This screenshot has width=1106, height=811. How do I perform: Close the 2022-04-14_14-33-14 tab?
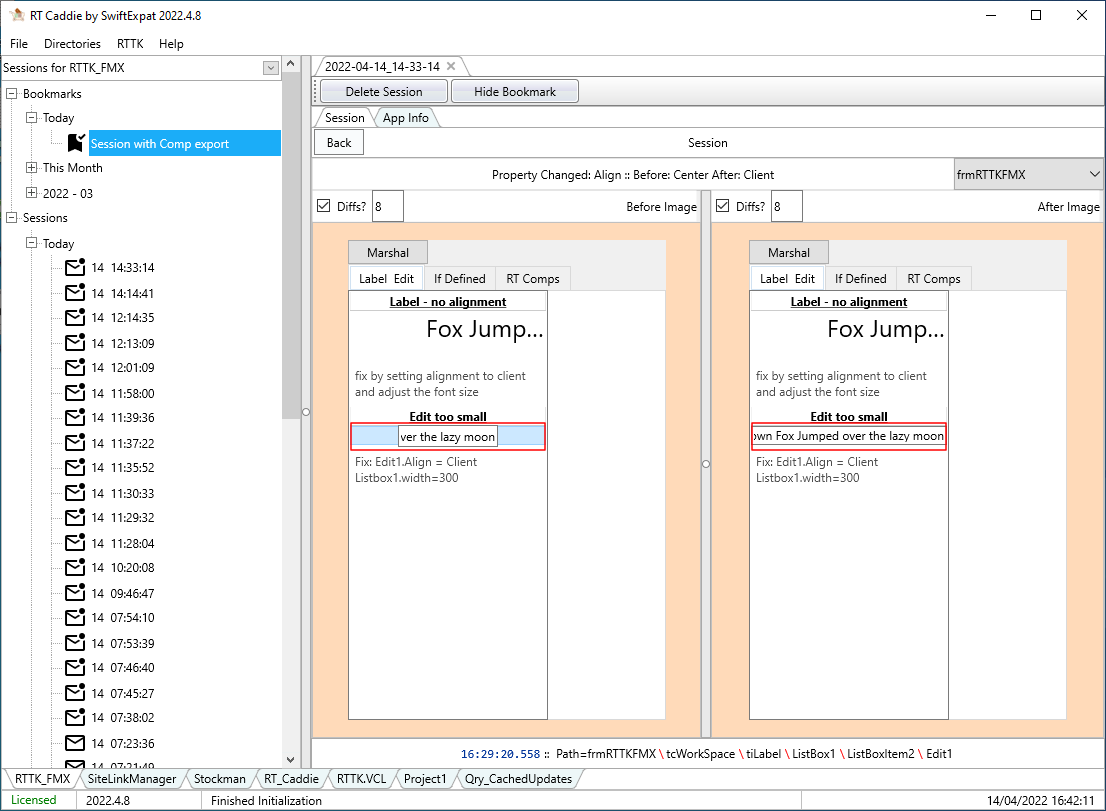coord(451,66)
